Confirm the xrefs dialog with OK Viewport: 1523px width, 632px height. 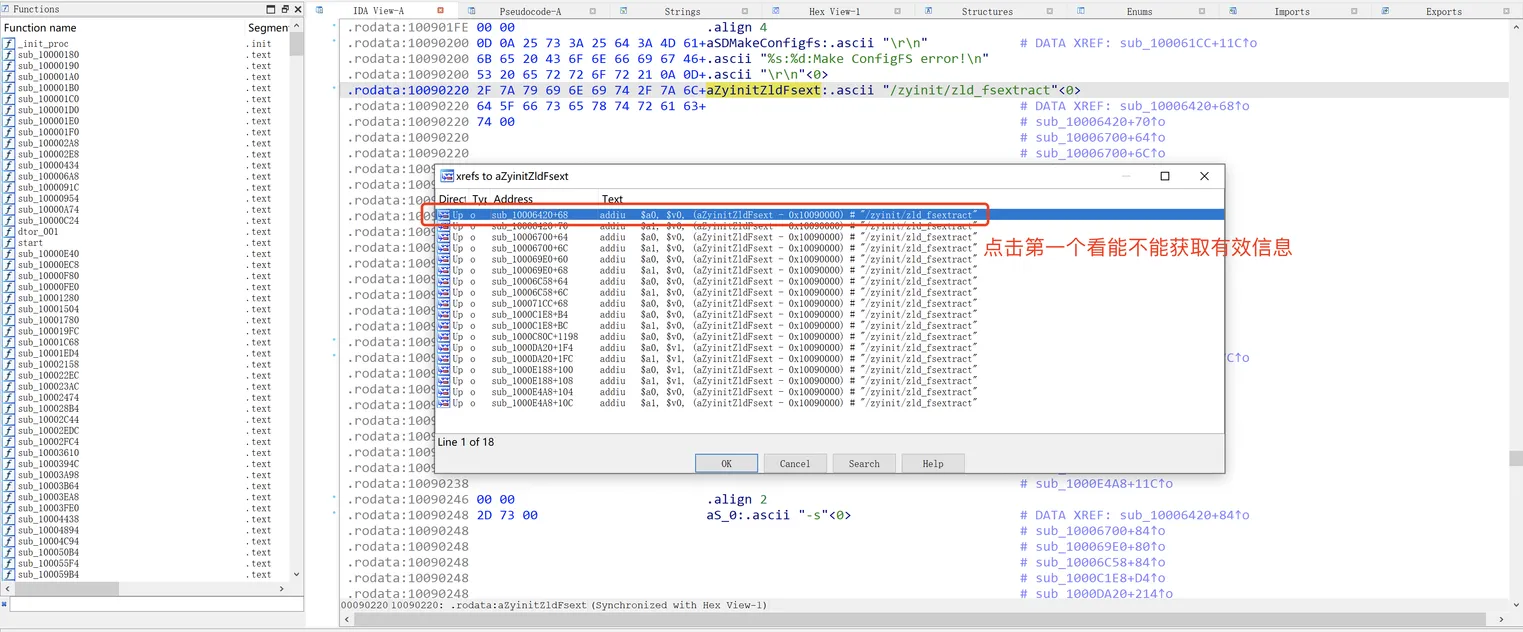(x=726, y=463)
